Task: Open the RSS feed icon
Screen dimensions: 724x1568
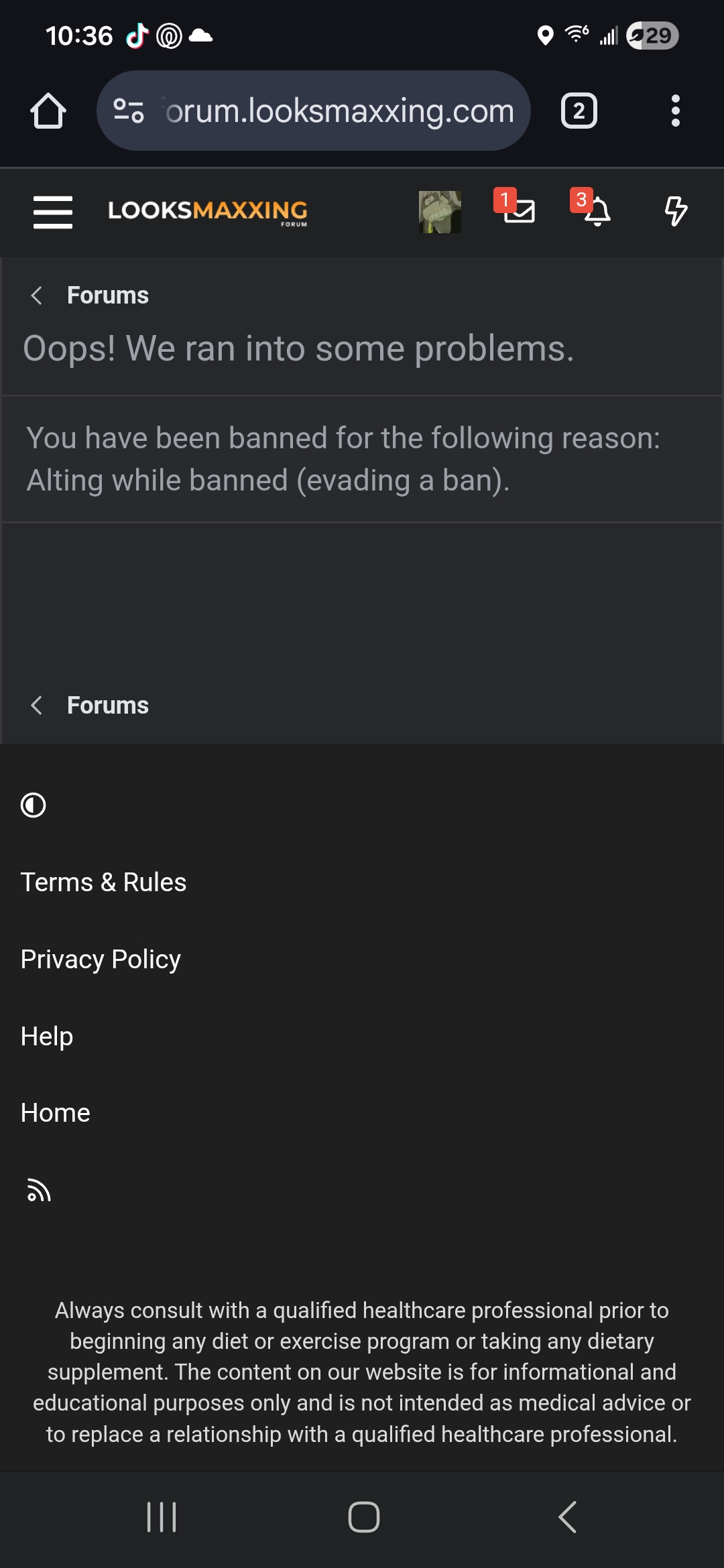Action: [x=39, y=1191]
